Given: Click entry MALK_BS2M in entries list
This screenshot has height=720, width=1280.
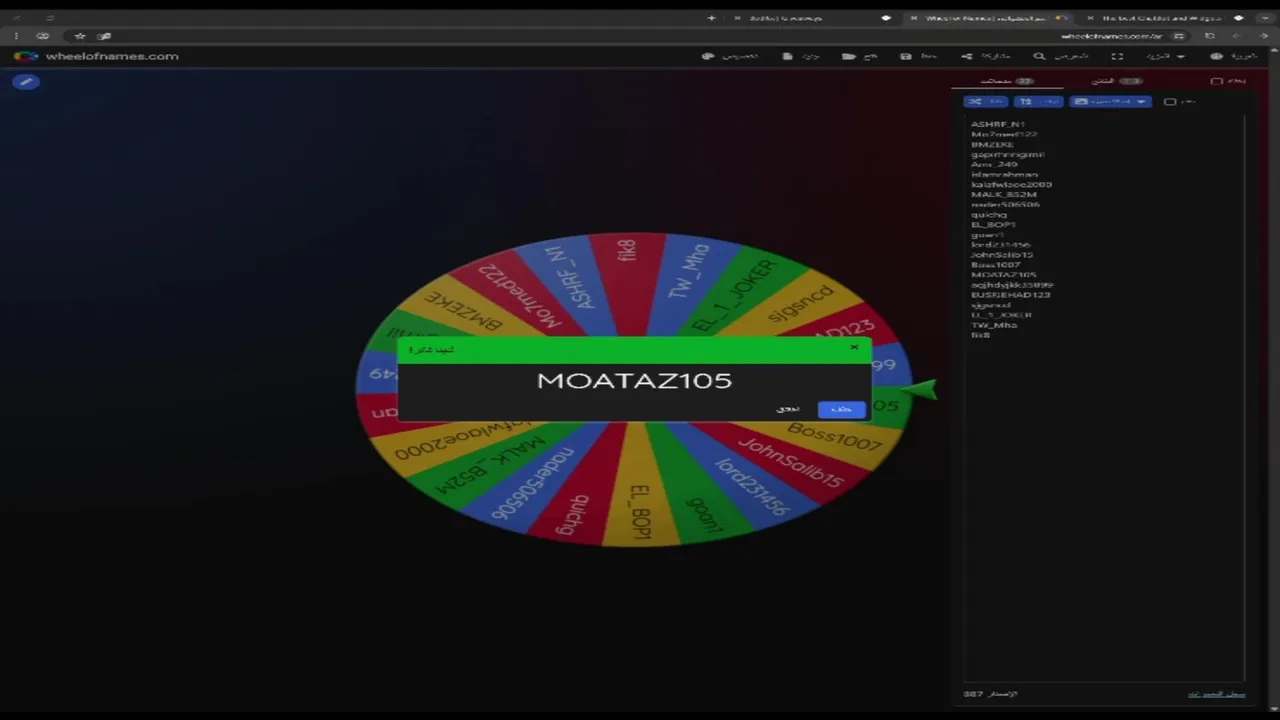Looking at the screenshot, I should 1003,194.
